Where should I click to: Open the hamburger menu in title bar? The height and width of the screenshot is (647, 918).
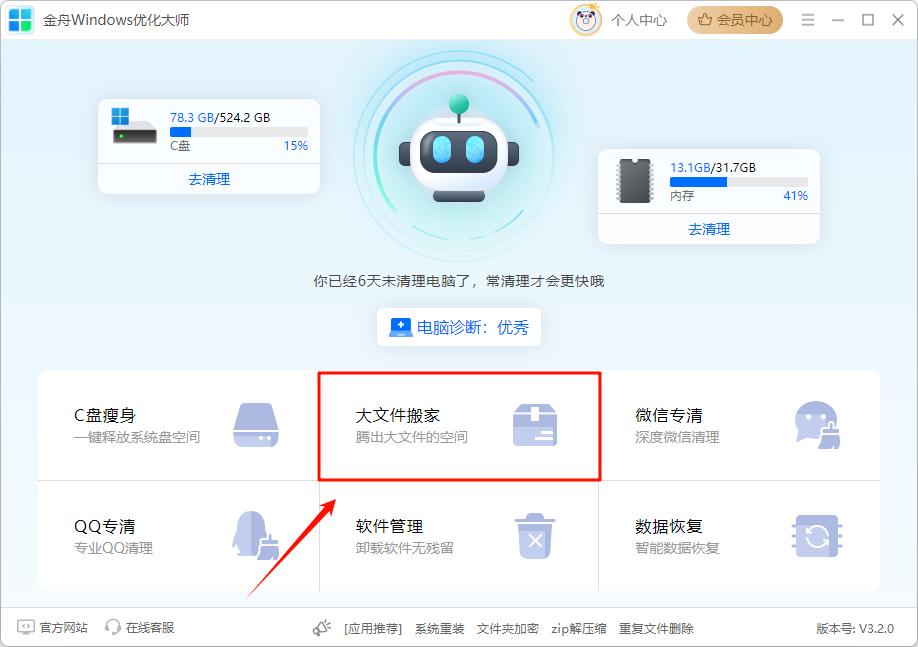point(808,20)
